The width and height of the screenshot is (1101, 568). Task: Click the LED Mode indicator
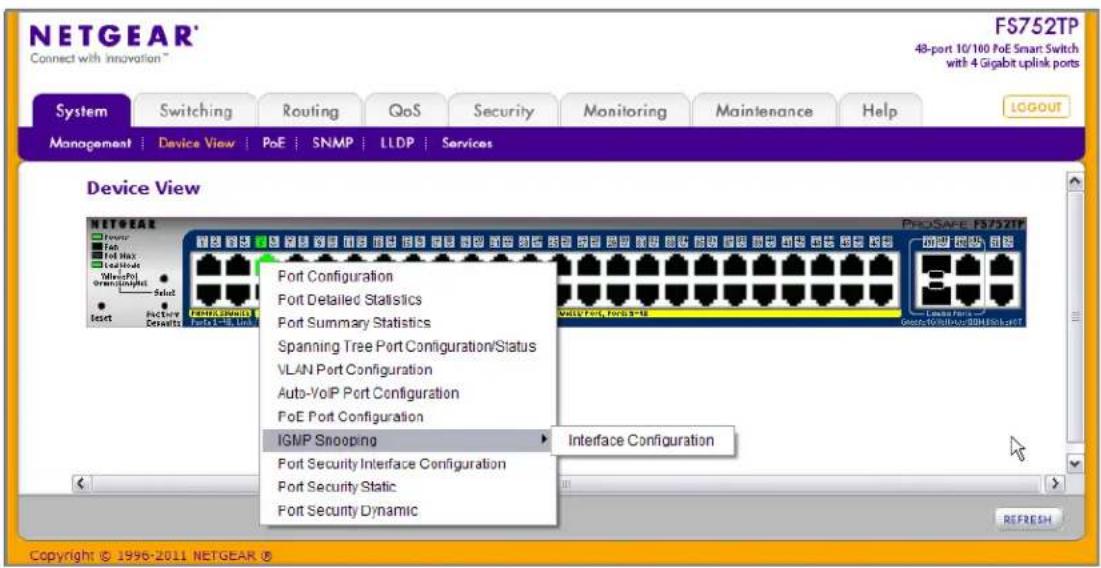point(97,265)
